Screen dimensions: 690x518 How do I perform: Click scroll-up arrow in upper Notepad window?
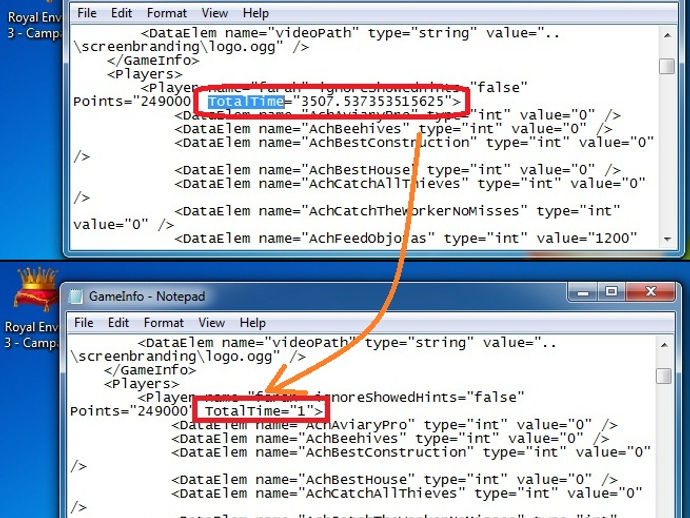[667, 35]
